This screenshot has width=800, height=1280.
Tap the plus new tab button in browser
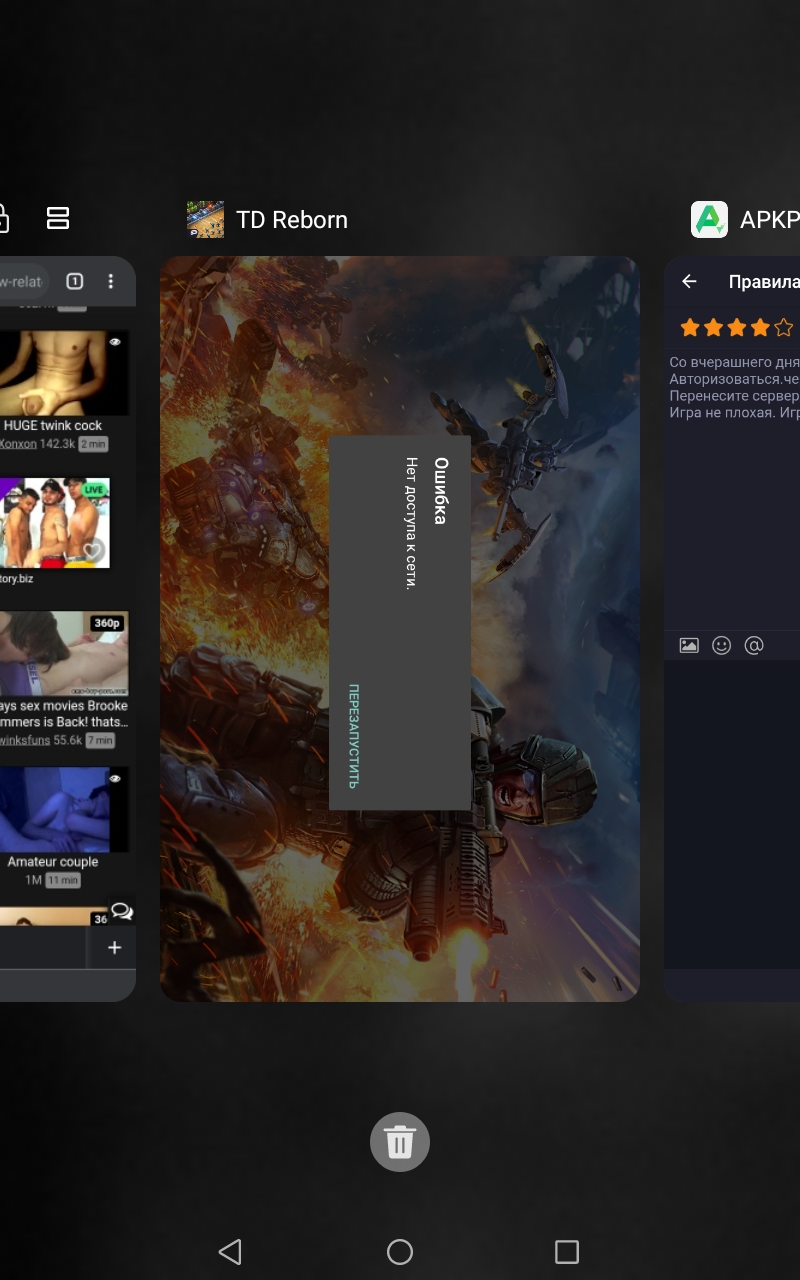coord(114,947)
